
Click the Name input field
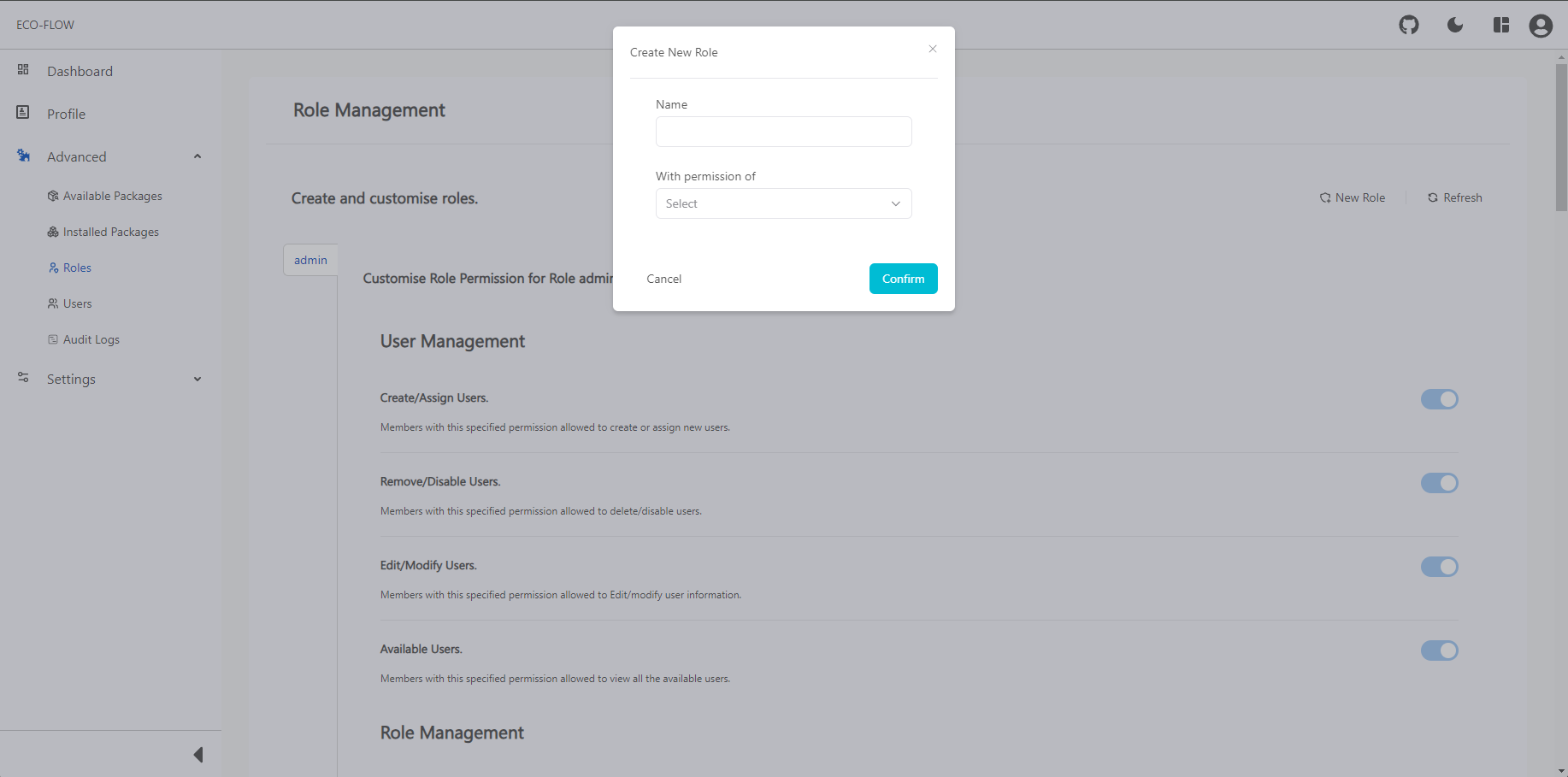click(784, 132)
